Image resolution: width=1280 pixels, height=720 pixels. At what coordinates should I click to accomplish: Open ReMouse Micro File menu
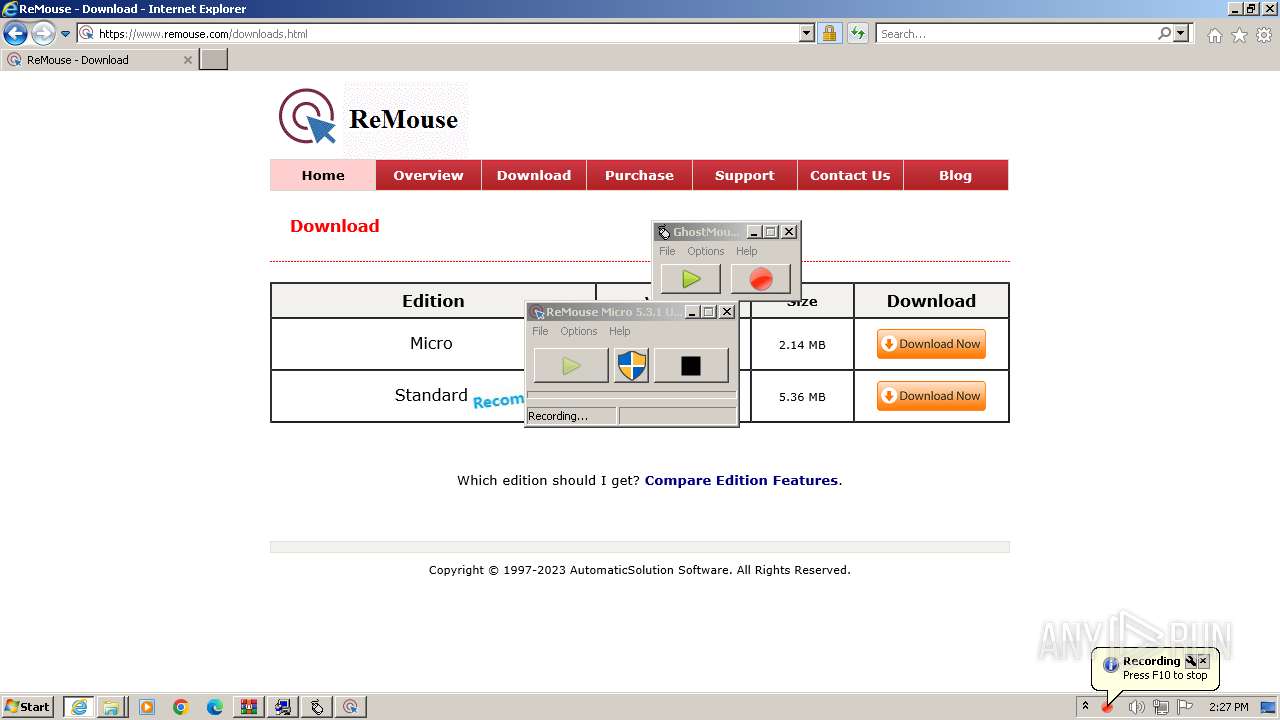pyautogui.click(x=540, y=331)
